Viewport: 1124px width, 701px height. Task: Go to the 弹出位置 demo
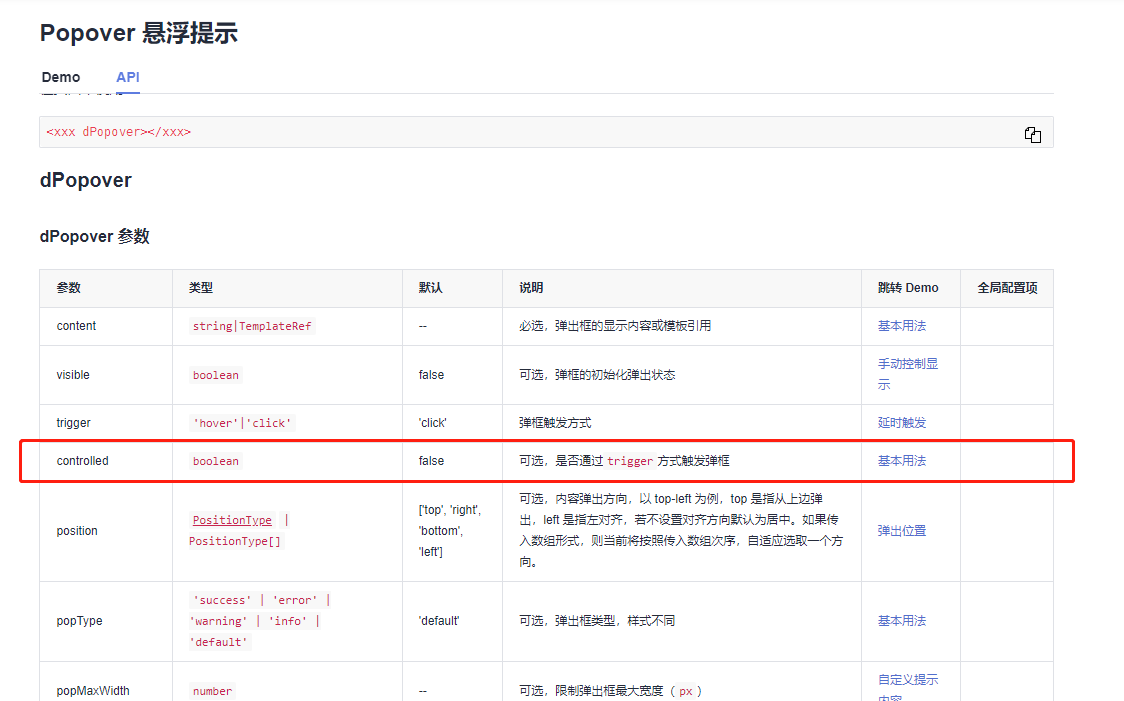[902, 531]
